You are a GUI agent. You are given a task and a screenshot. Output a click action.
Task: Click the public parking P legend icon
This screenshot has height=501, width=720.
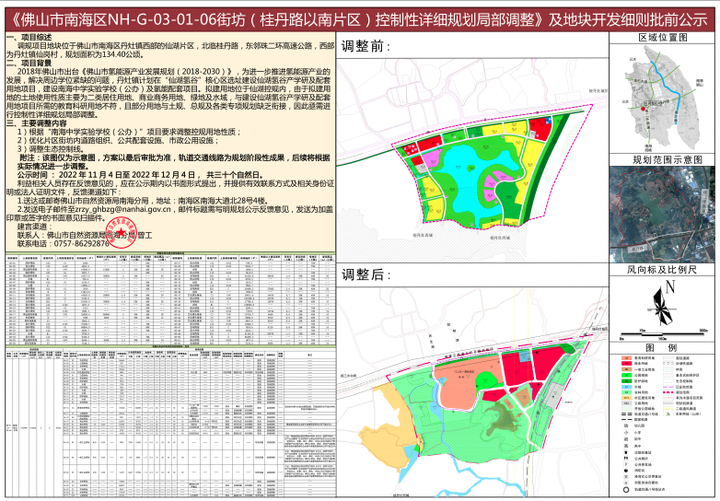pos(626,464)
